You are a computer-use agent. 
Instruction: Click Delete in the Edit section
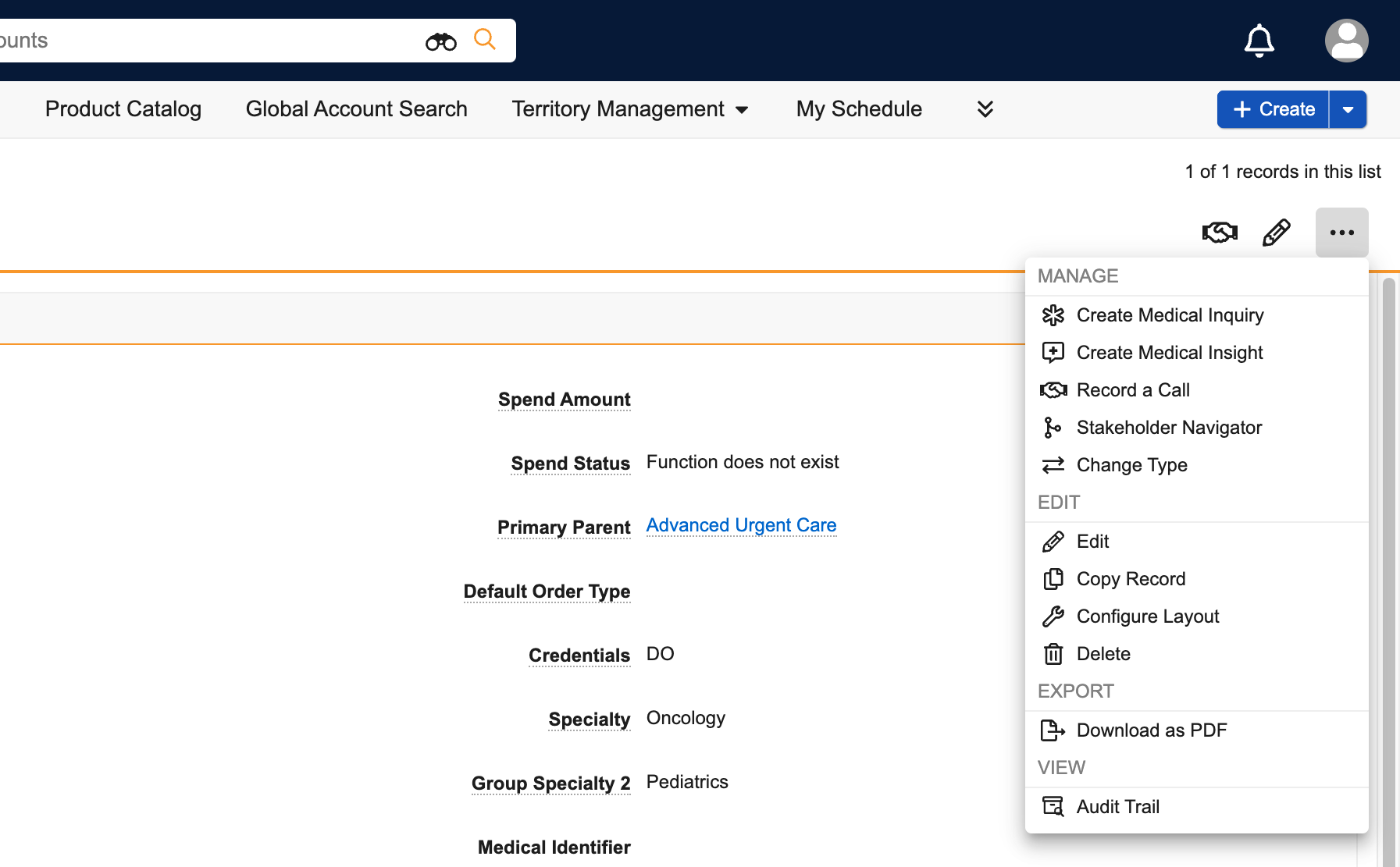click(1103, 654)
